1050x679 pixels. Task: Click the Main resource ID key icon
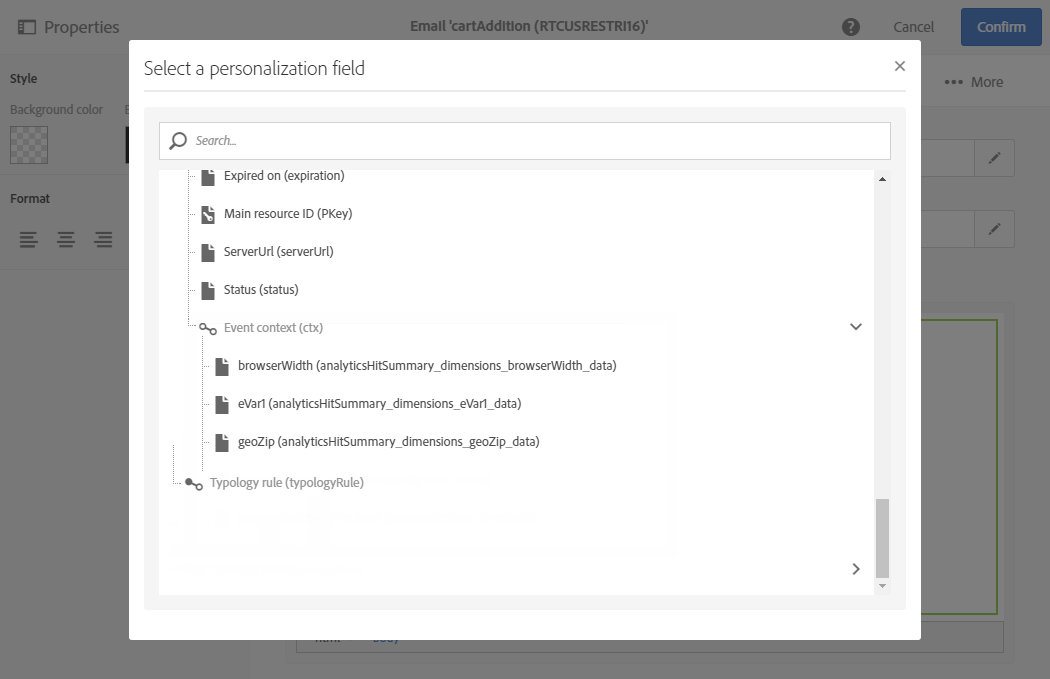(208, 214)
